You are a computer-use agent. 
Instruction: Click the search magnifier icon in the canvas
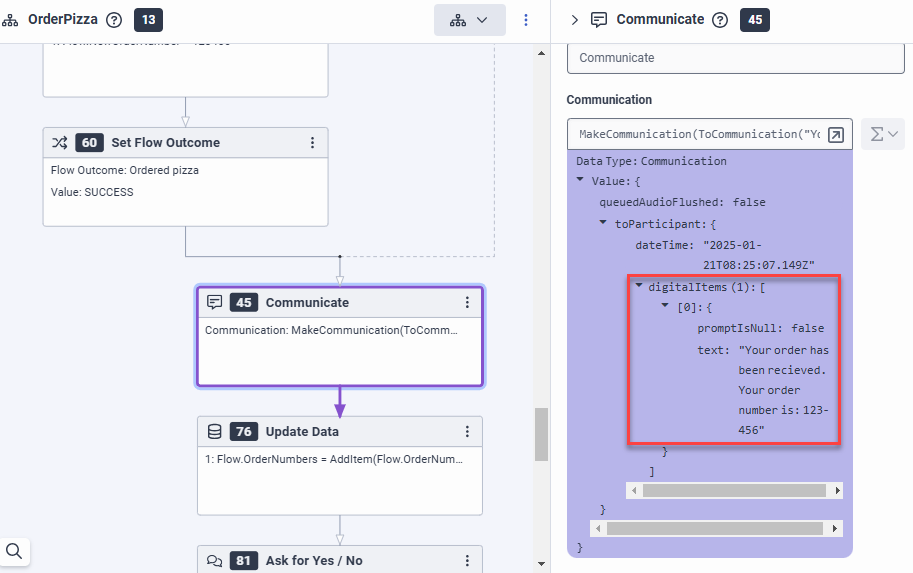[x=15, y=551]
